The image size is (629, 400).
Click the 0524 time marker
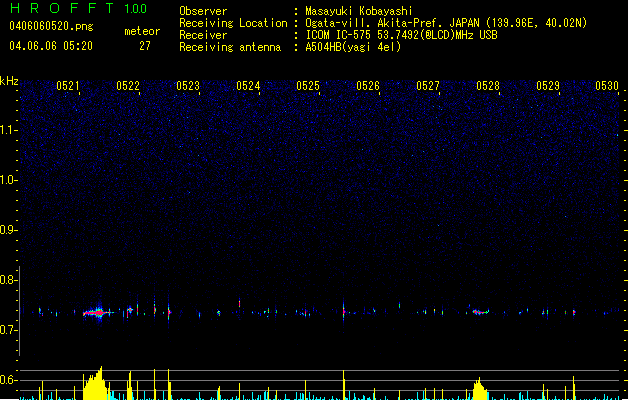coord(248,86)
